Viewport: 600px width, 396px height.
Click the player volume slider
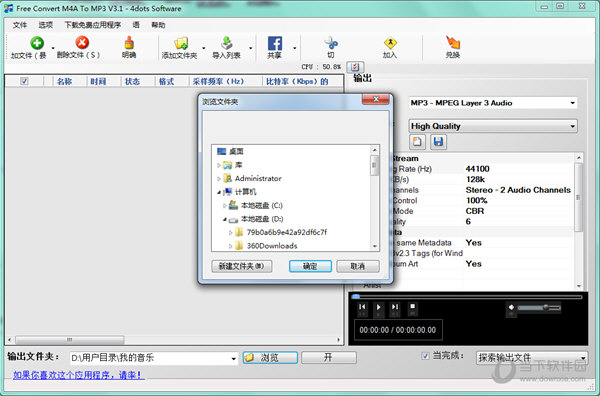(x=539, y=307)
